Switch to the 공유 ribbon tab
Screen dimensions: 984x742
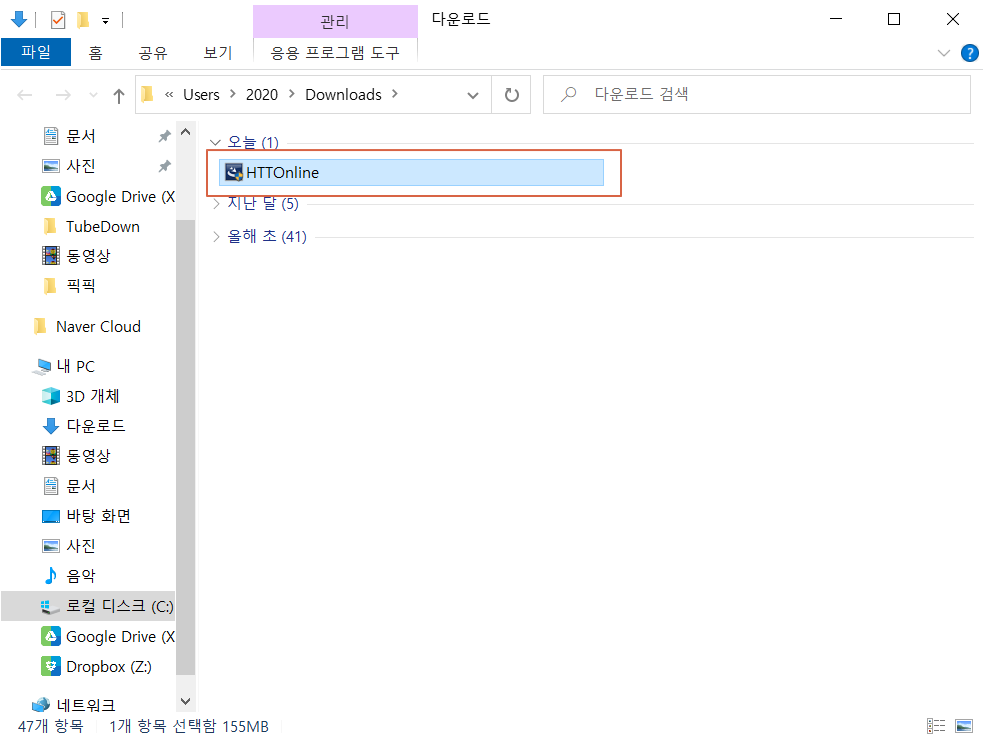tap(153, 53)
